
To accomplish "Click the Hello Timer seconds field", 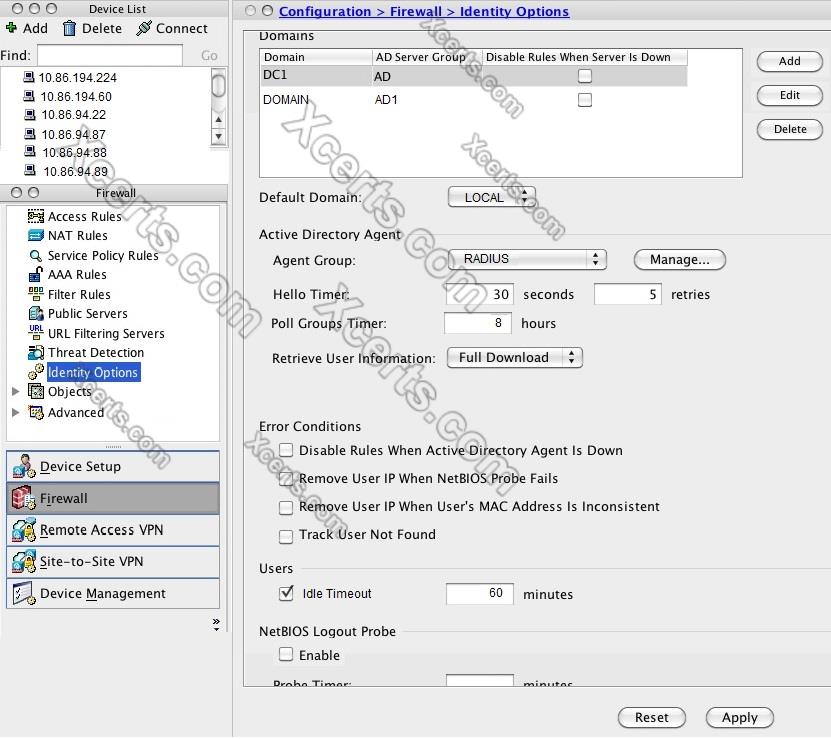I will click(x=480, y=295).
